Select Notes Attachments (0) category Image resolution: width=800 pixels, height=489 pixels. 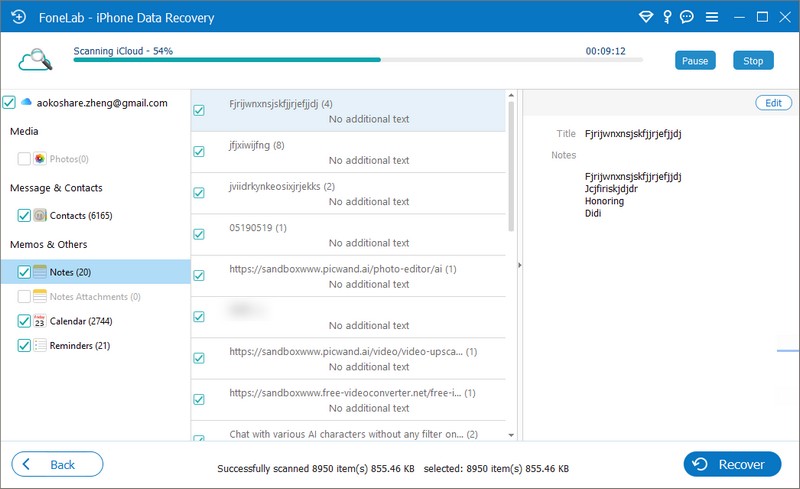tap(95, 297)
